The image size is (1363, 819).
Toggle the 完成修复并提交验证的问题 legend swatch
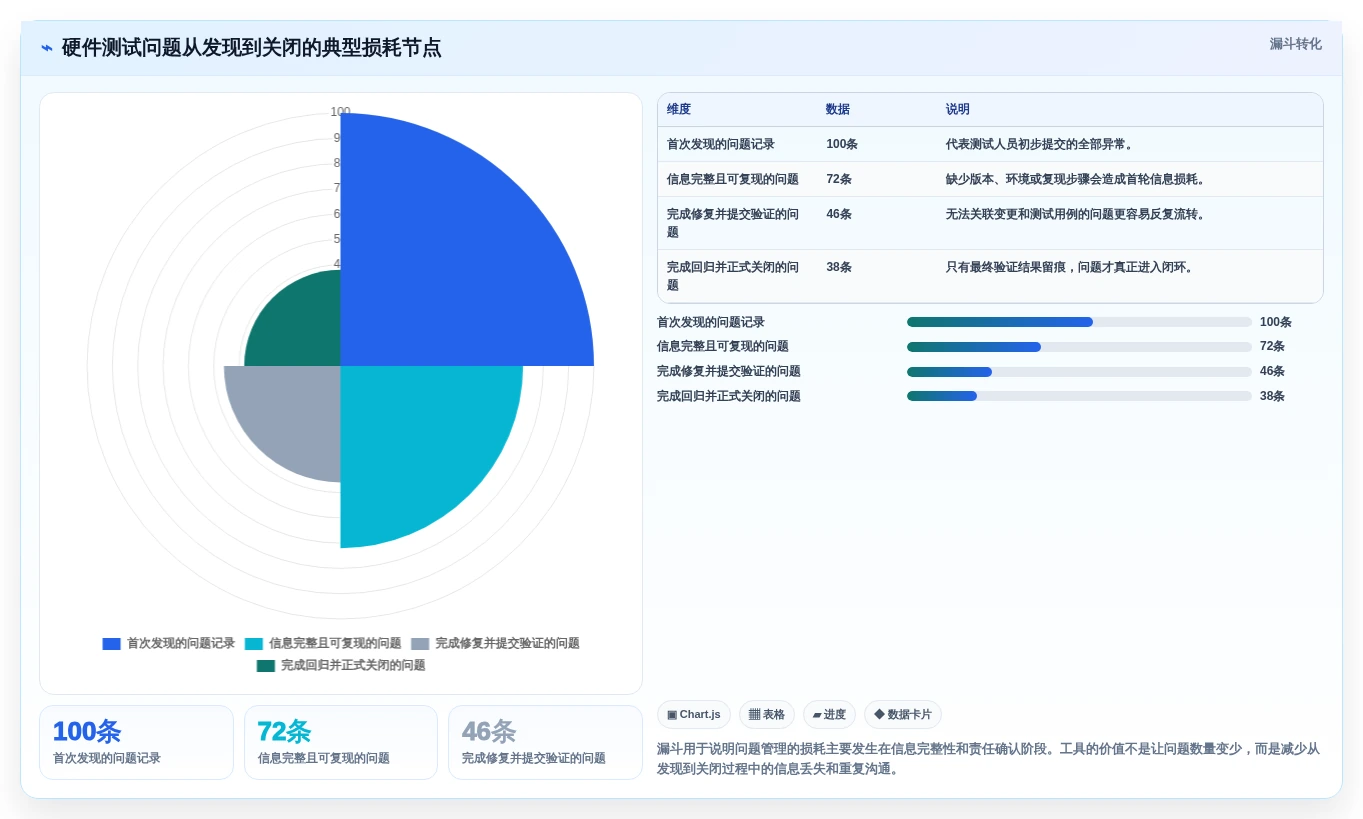[x=420, y=644]
